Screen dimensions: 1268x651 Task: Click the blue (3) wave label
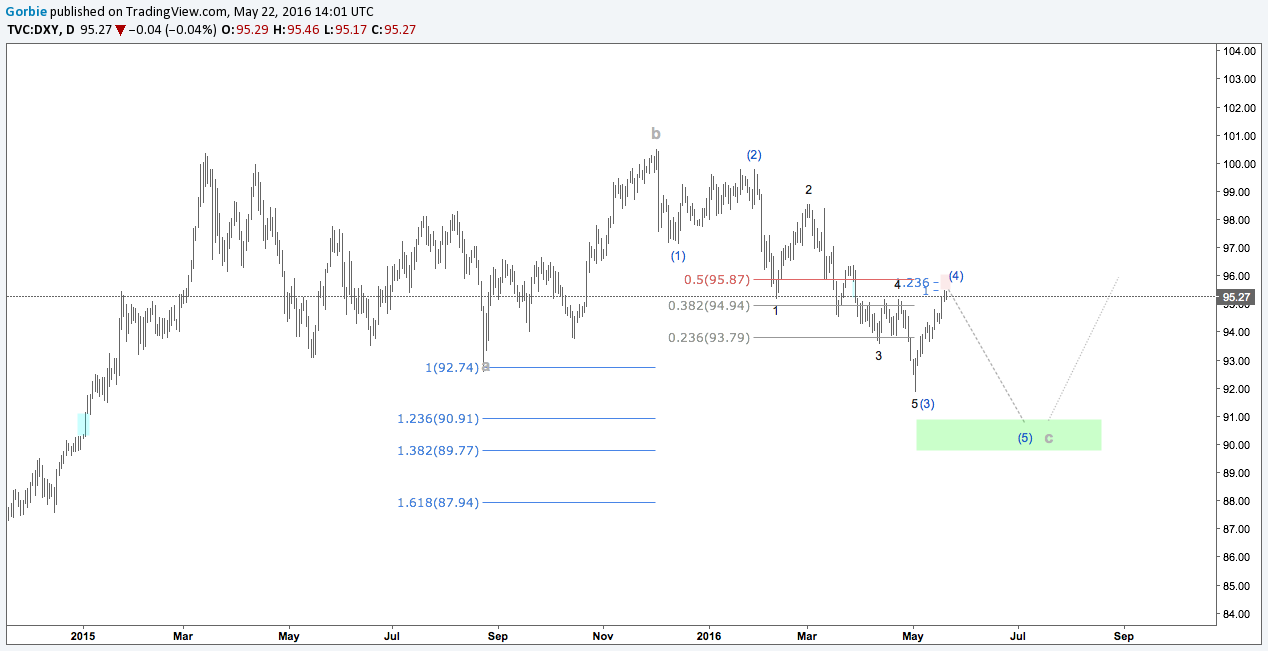click(x=927, y=404)
